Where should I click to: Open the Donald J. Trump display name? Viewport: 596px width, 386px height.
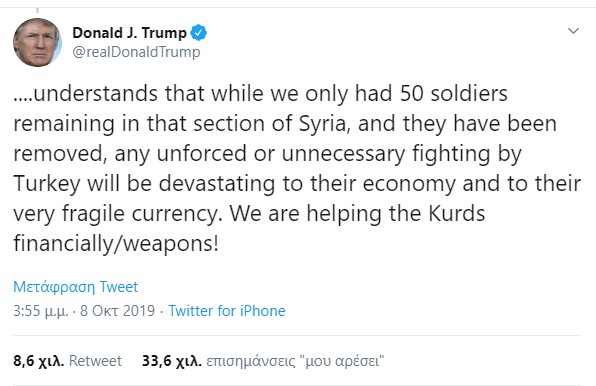(x=129, y=33)
